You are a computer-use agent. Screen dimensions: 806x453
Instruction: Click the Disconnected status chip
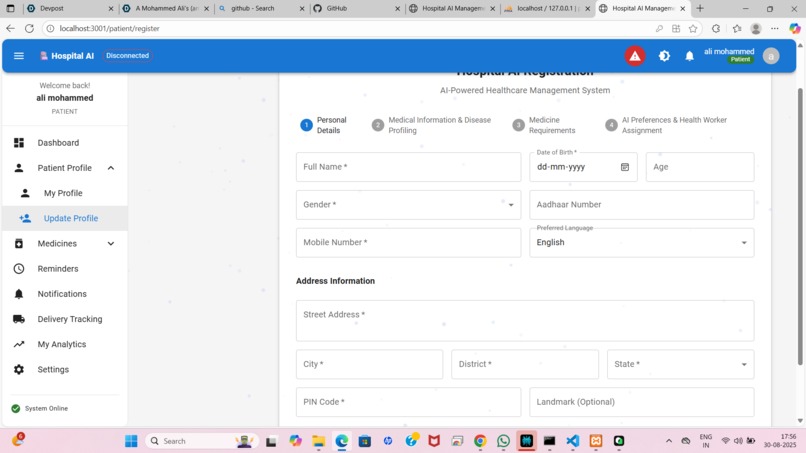(127, 56)
